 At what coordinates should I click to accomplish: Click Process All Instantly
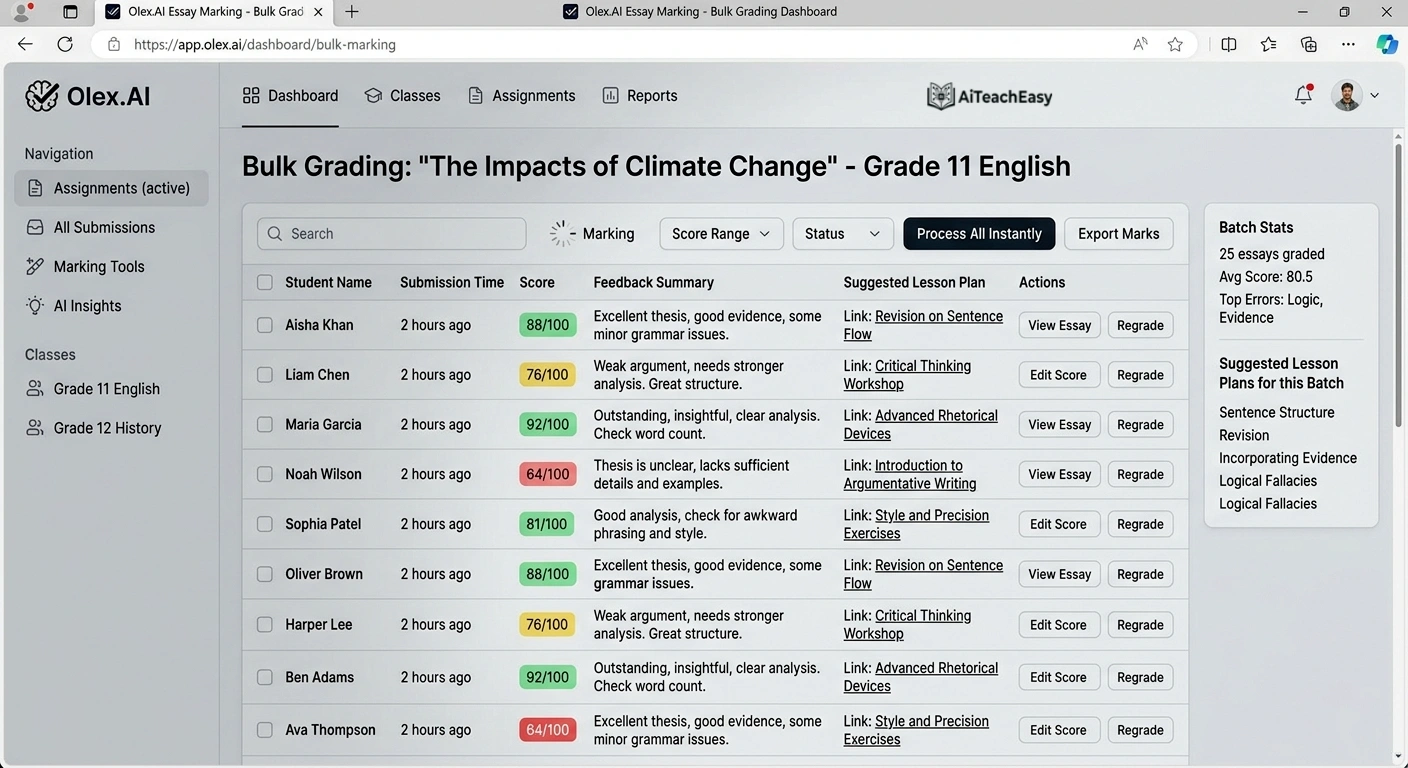point(978,233)
